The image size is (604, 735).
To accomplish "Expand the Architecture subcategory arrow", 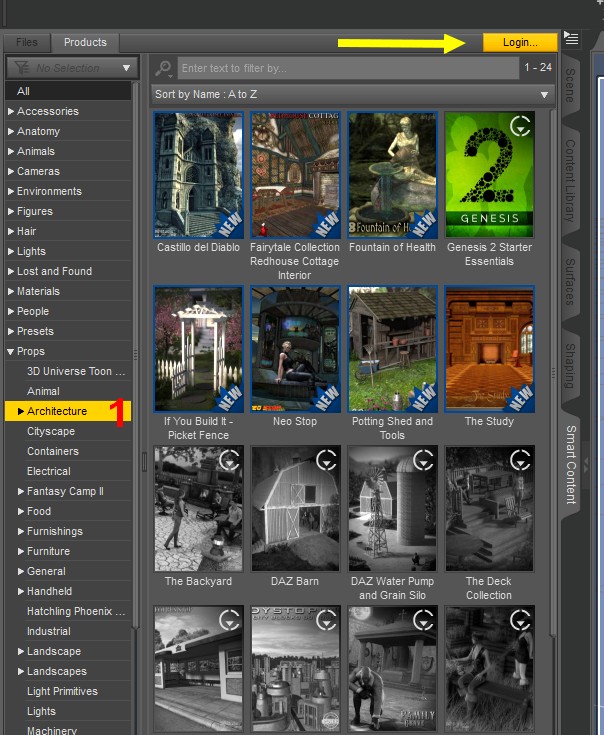I will pyautogui.click(x=21, y=412).
